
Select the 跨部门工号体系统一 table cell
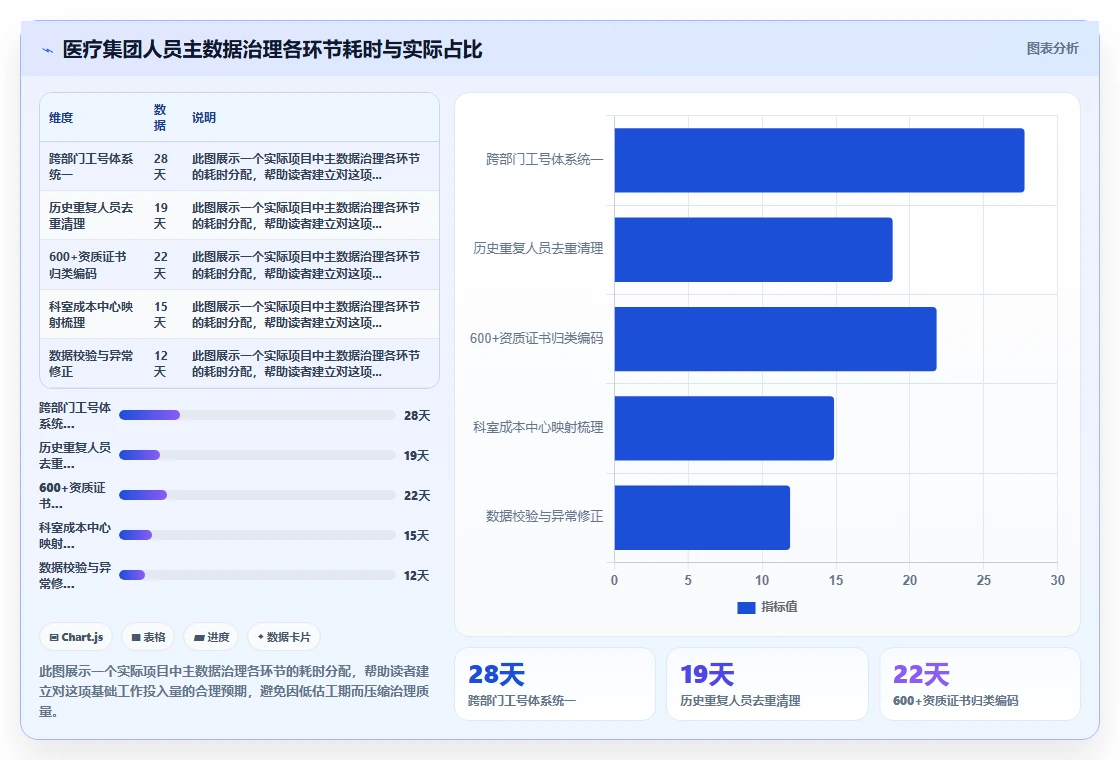point(91,166)
